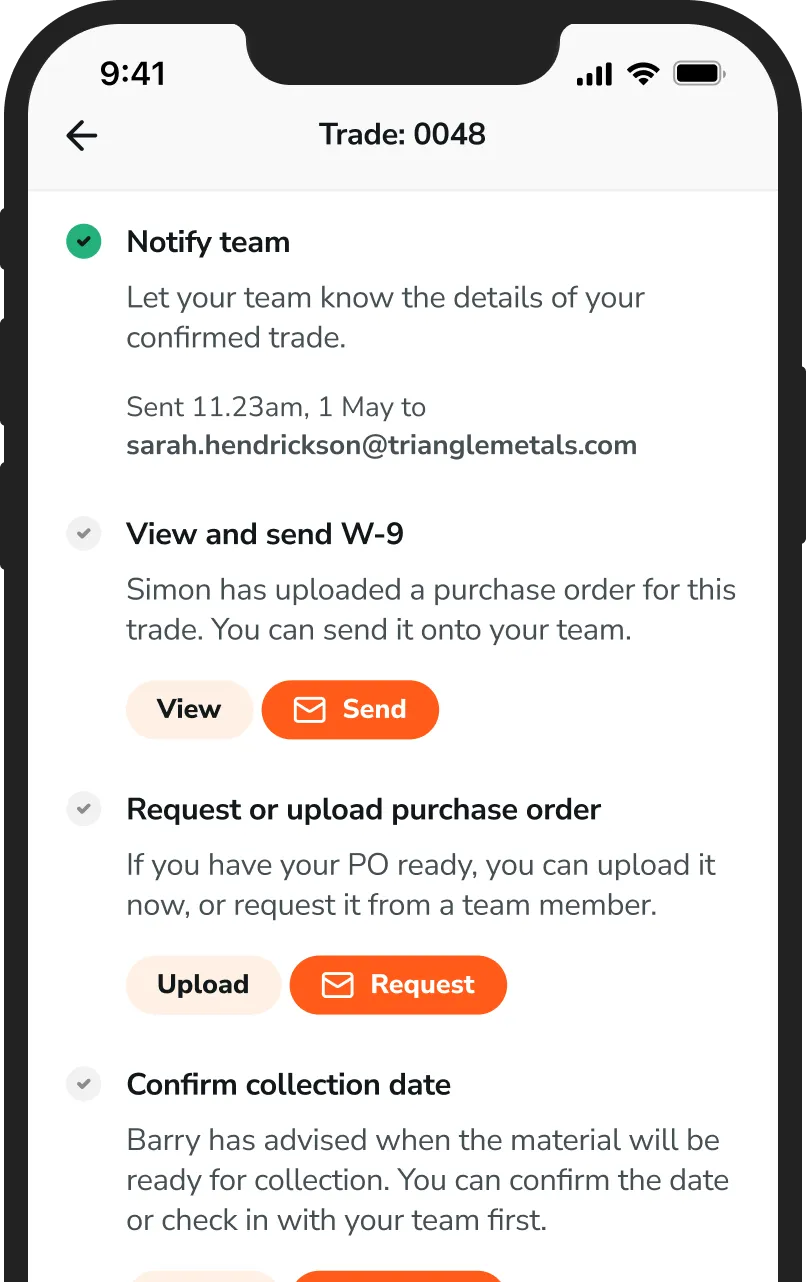Screen dimensions: 806x1282
Task: Toggle the Confirm collection date check
Action: (x=84, y=1084)
